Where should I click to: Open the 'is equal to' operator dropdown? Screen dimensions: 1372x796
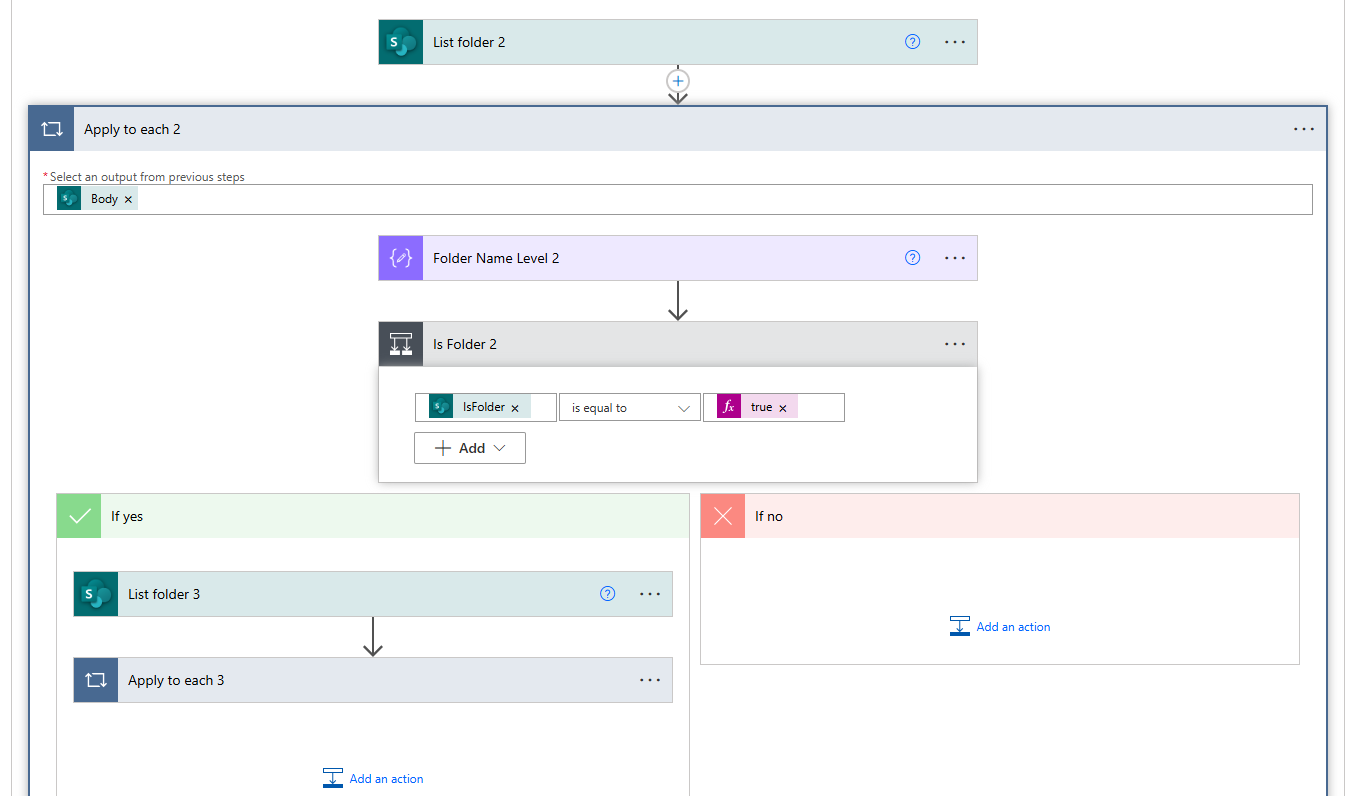pyautogui.click(x=630, y=408)
